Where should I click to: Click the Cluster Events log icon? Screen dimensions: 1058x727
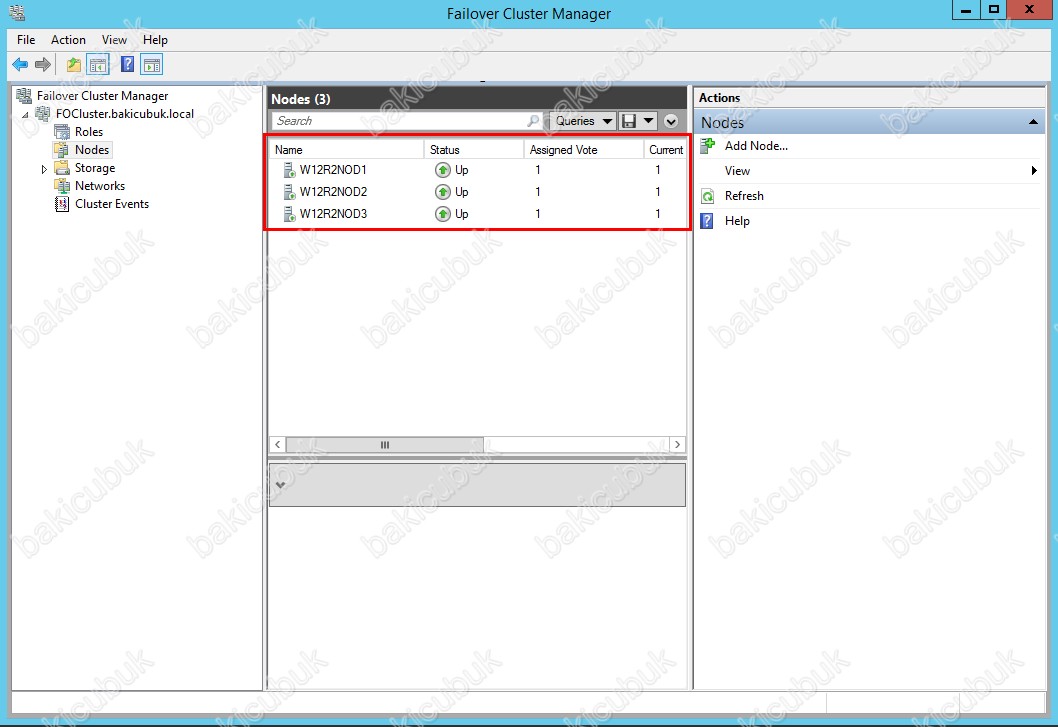[x=62, y=204]
